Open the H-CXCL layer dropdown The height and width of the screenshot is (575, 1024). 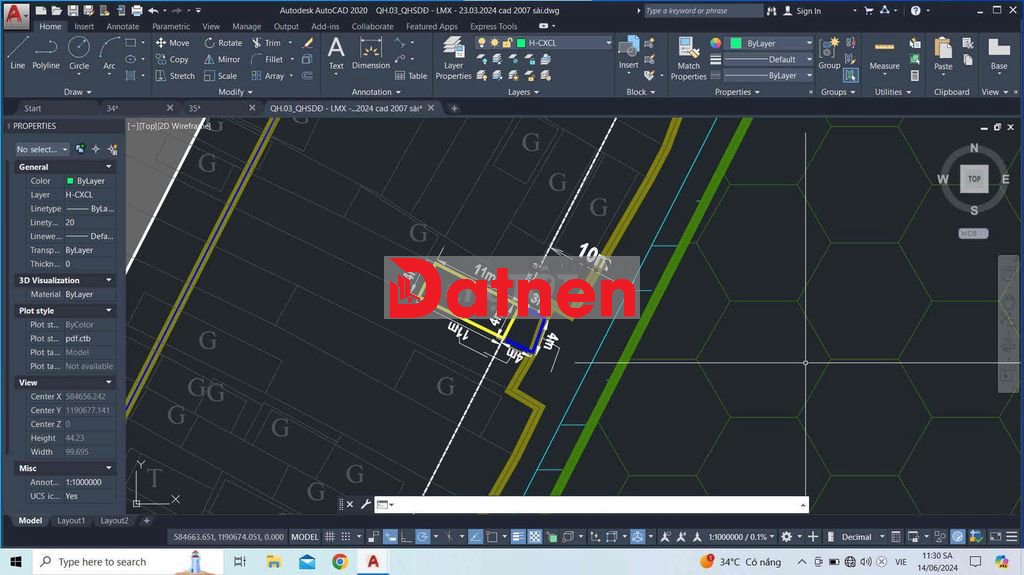pyautogui.click(x=607, y=43)
